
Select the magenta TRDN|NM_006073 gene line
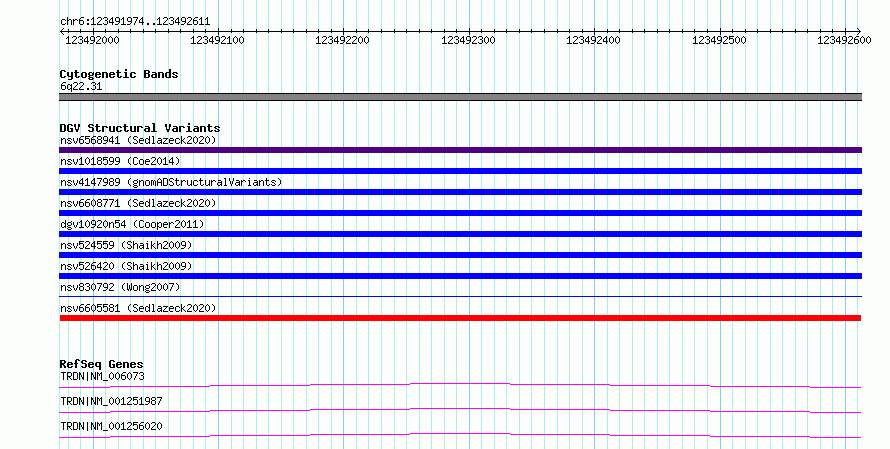460,386
